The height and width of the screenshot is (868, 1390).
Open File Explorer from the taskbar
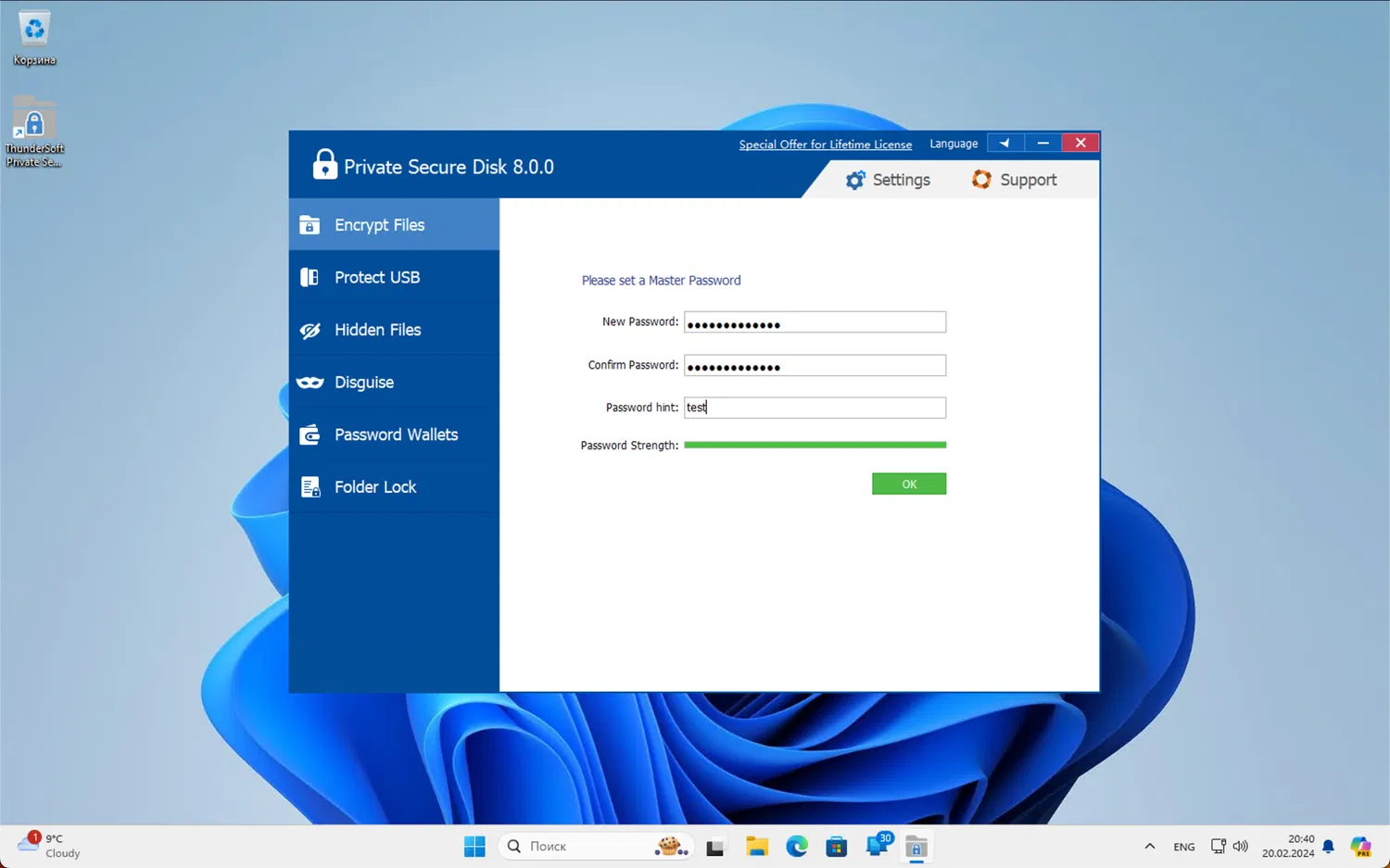(757, 847)
